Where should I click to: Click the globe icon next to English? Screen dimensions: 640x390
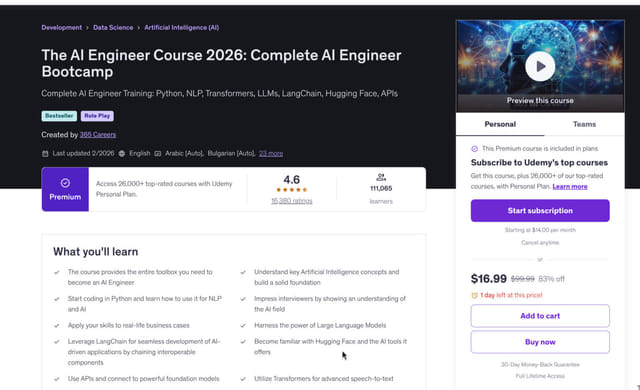point(122,154)
